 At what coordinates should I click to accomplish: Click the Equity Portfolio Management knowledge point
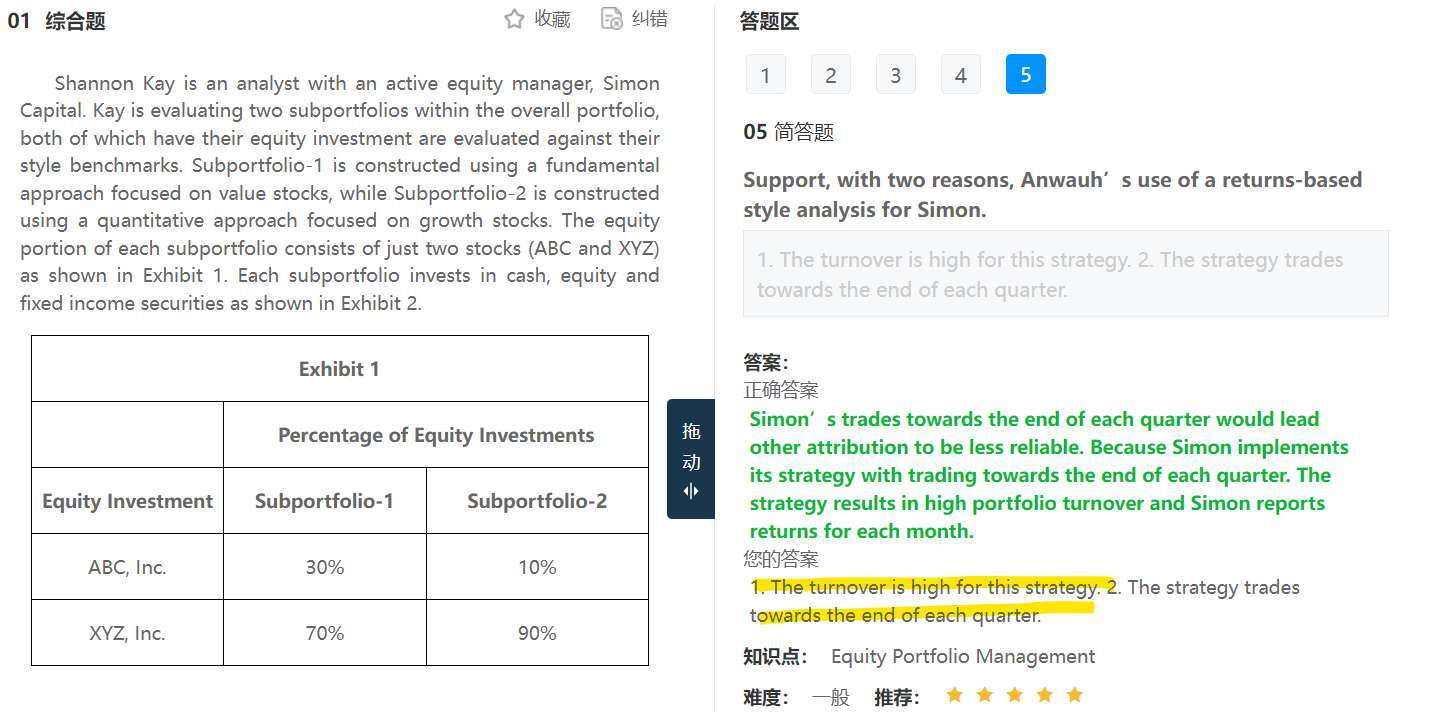pos(963,657)
